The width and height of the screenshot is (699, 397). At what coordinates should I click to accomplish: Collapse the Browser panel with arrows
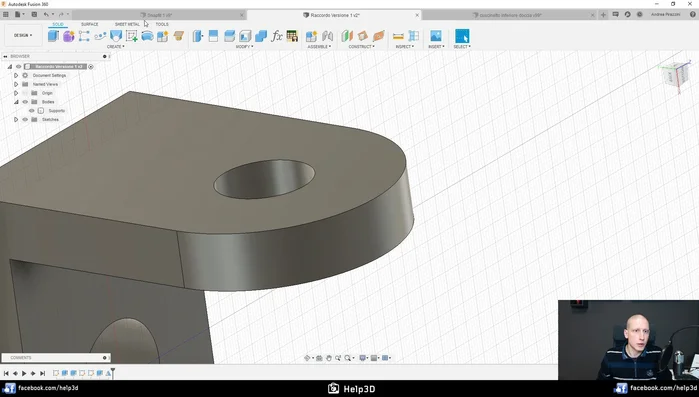tap(5, 57)
